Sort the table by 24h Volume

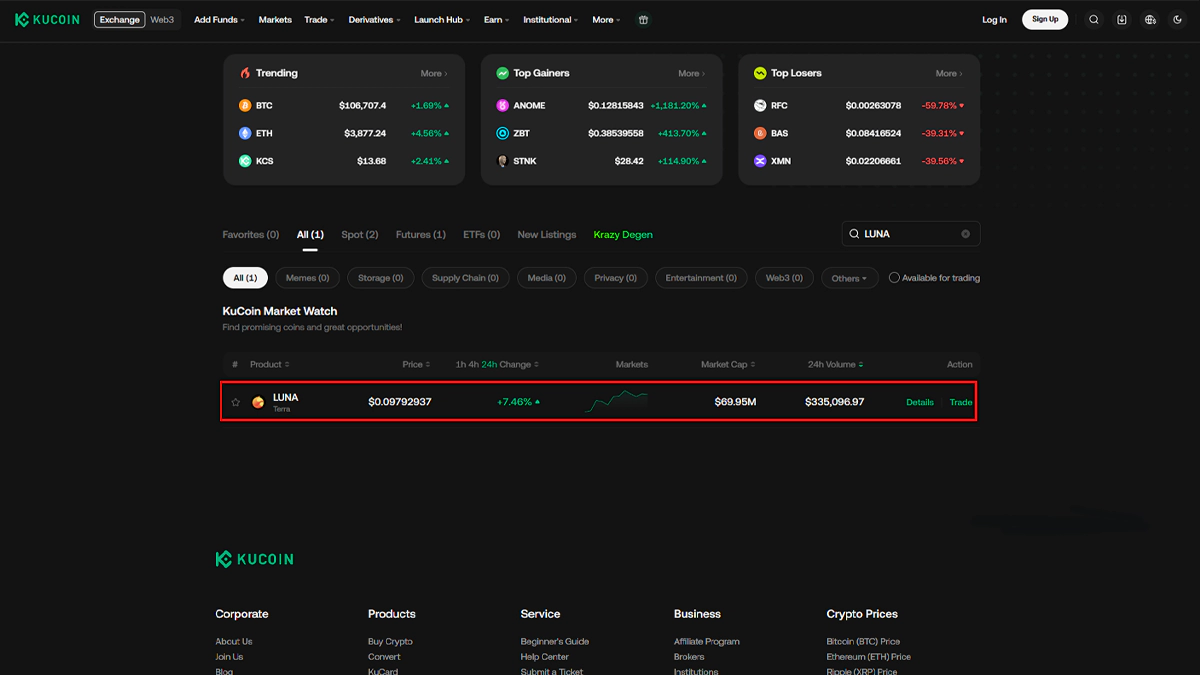(835, 365)
